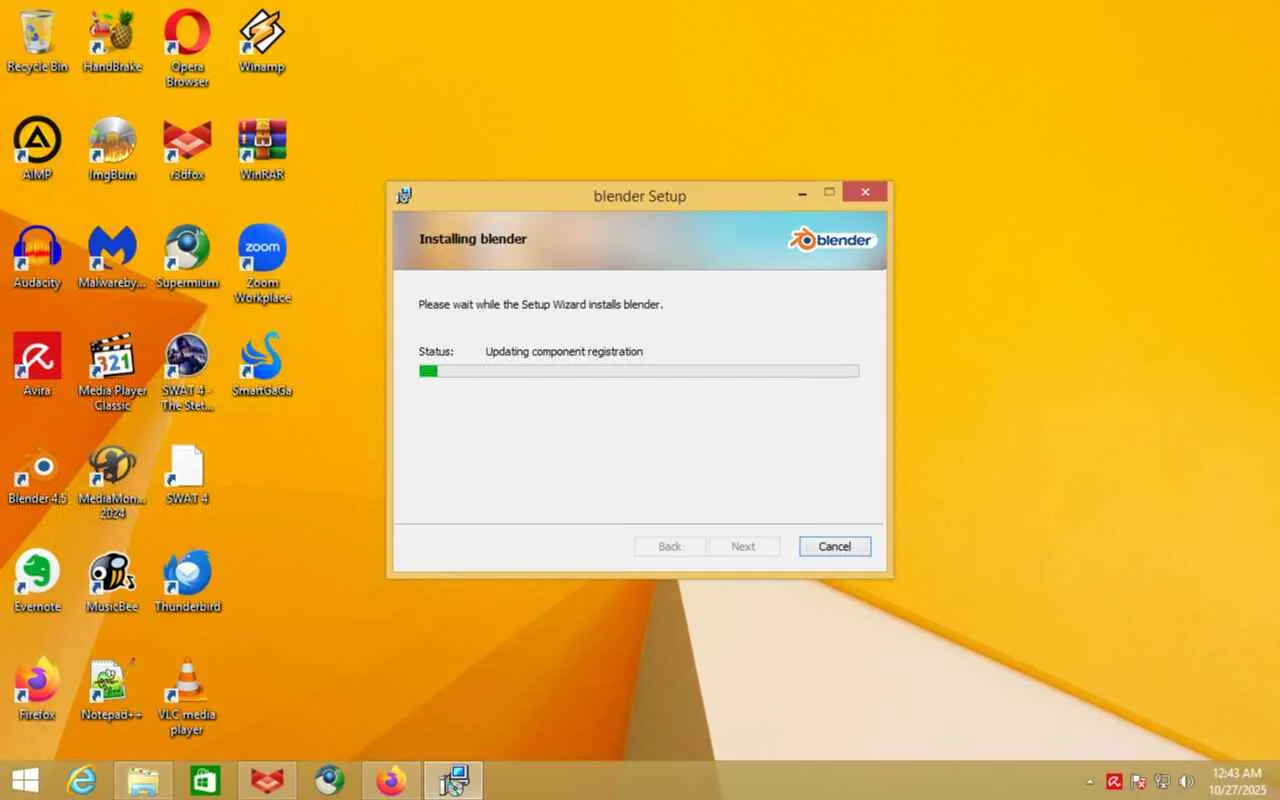Select the VLC media player desktop shortcut
This screenshot has width=1280, height=800.
click(187, 697)
